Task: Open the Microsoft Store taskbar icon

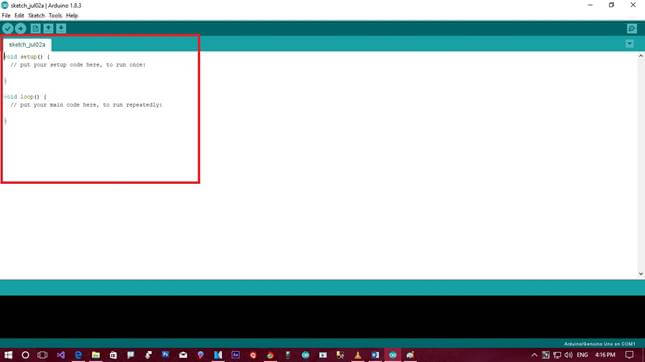Action: [113, 355]
